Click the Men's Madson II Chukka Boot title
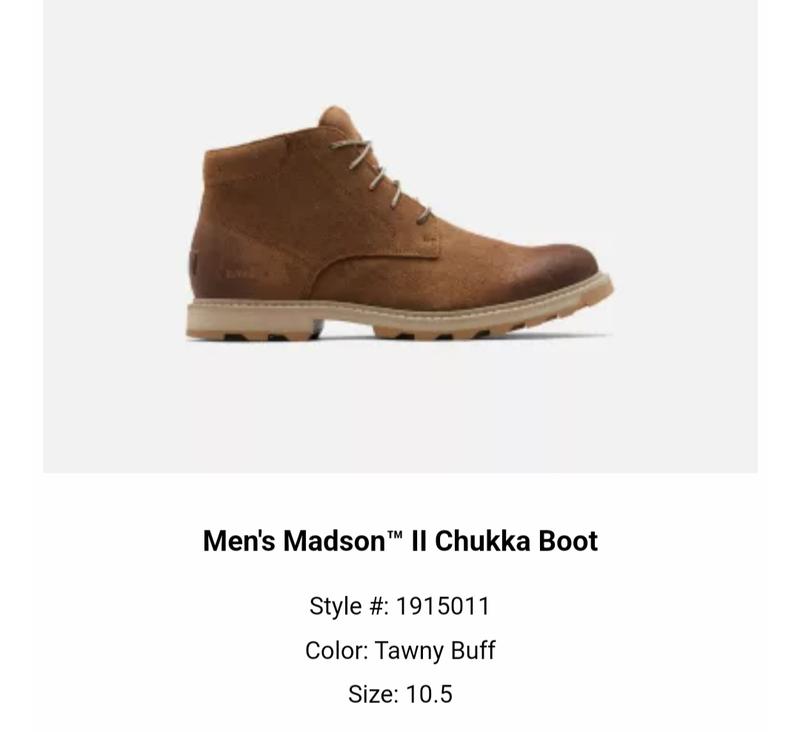 tap(400, 540)
